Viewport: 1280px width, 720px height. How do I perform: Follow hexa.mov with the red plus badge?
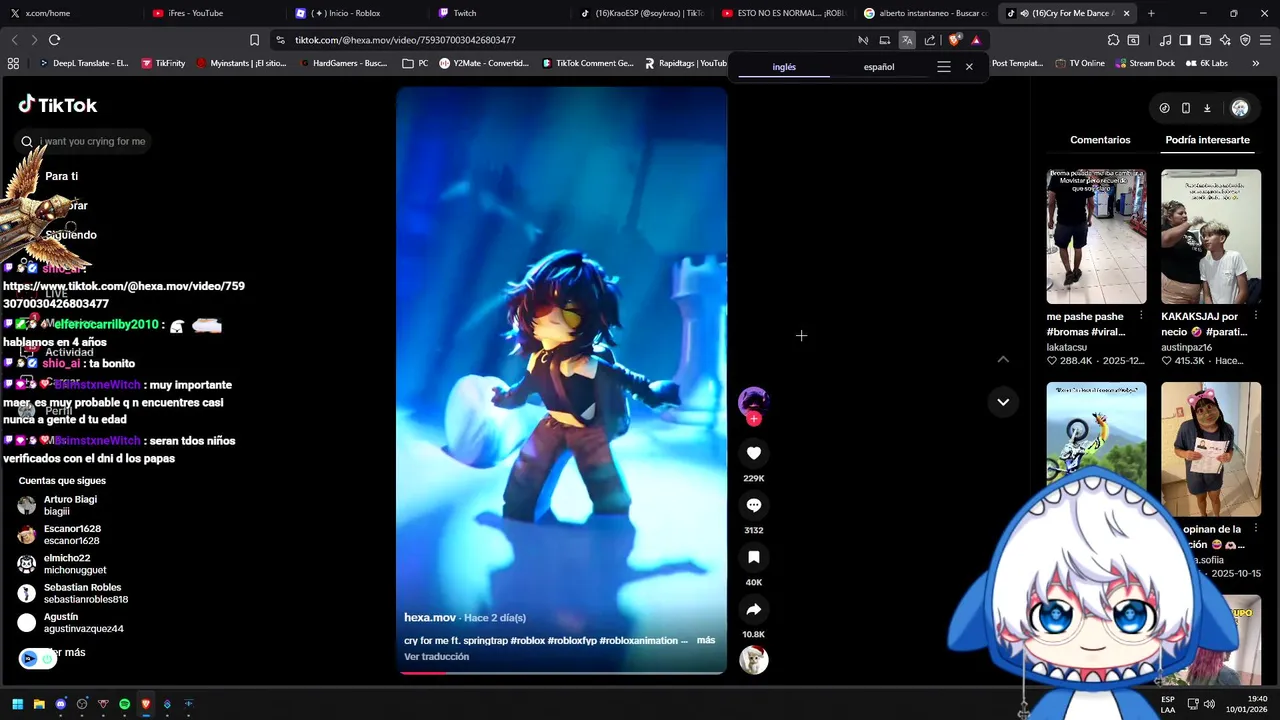tap(754, 419)
